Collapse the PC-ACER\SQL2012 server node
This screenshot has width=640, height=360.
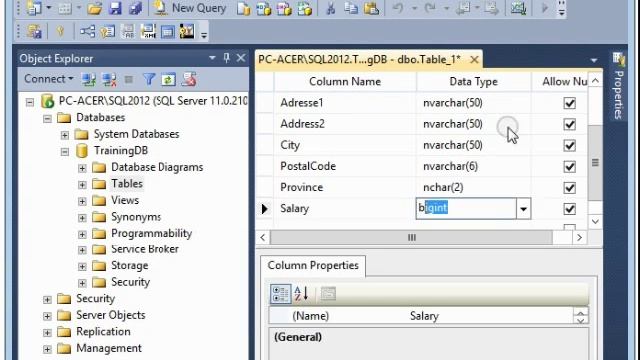pyautogui.click(x=30, y=102)
